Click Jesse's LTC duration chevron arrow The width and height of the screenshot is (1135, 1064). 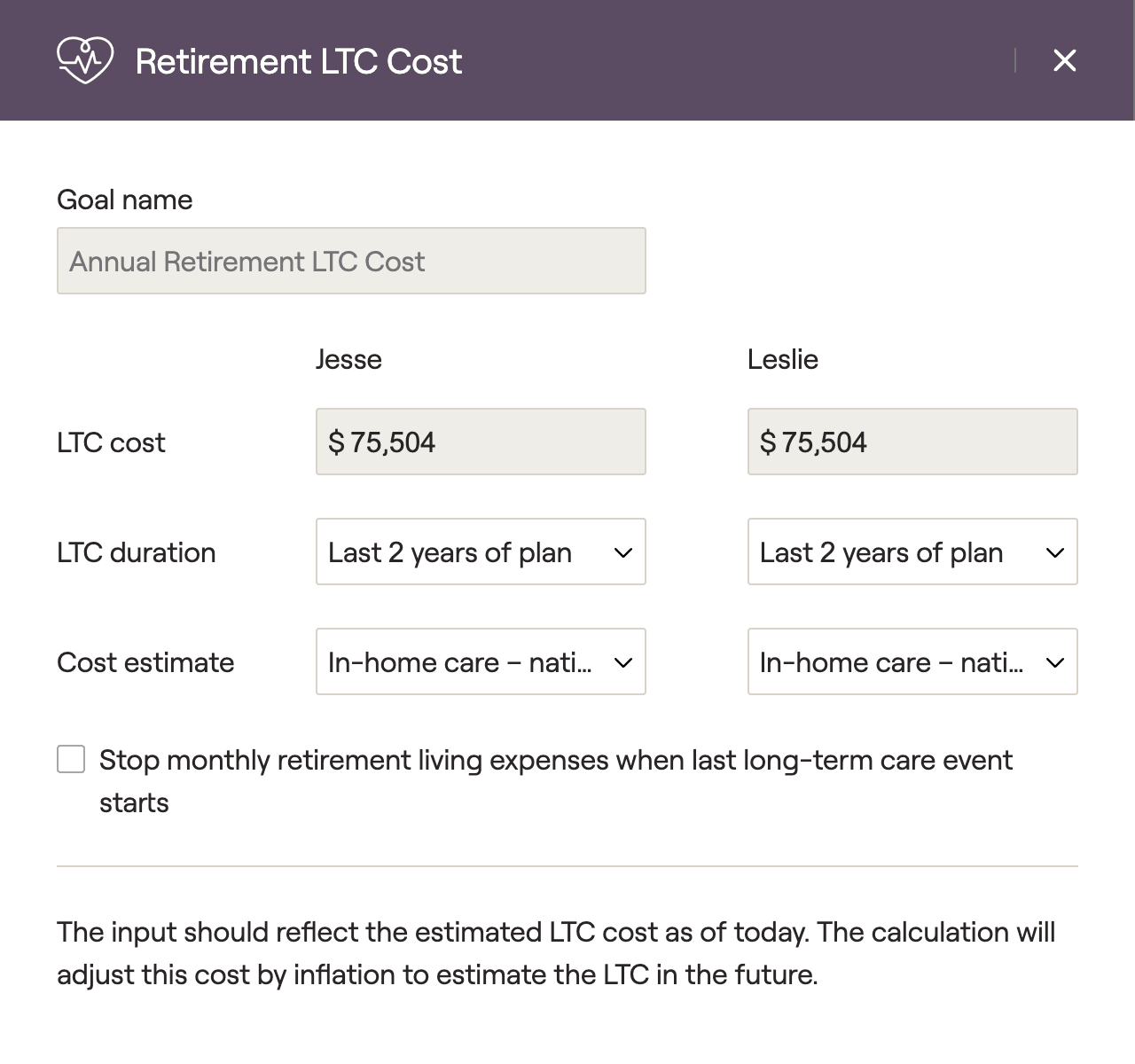pyautogui.click(x=623, y=552)
